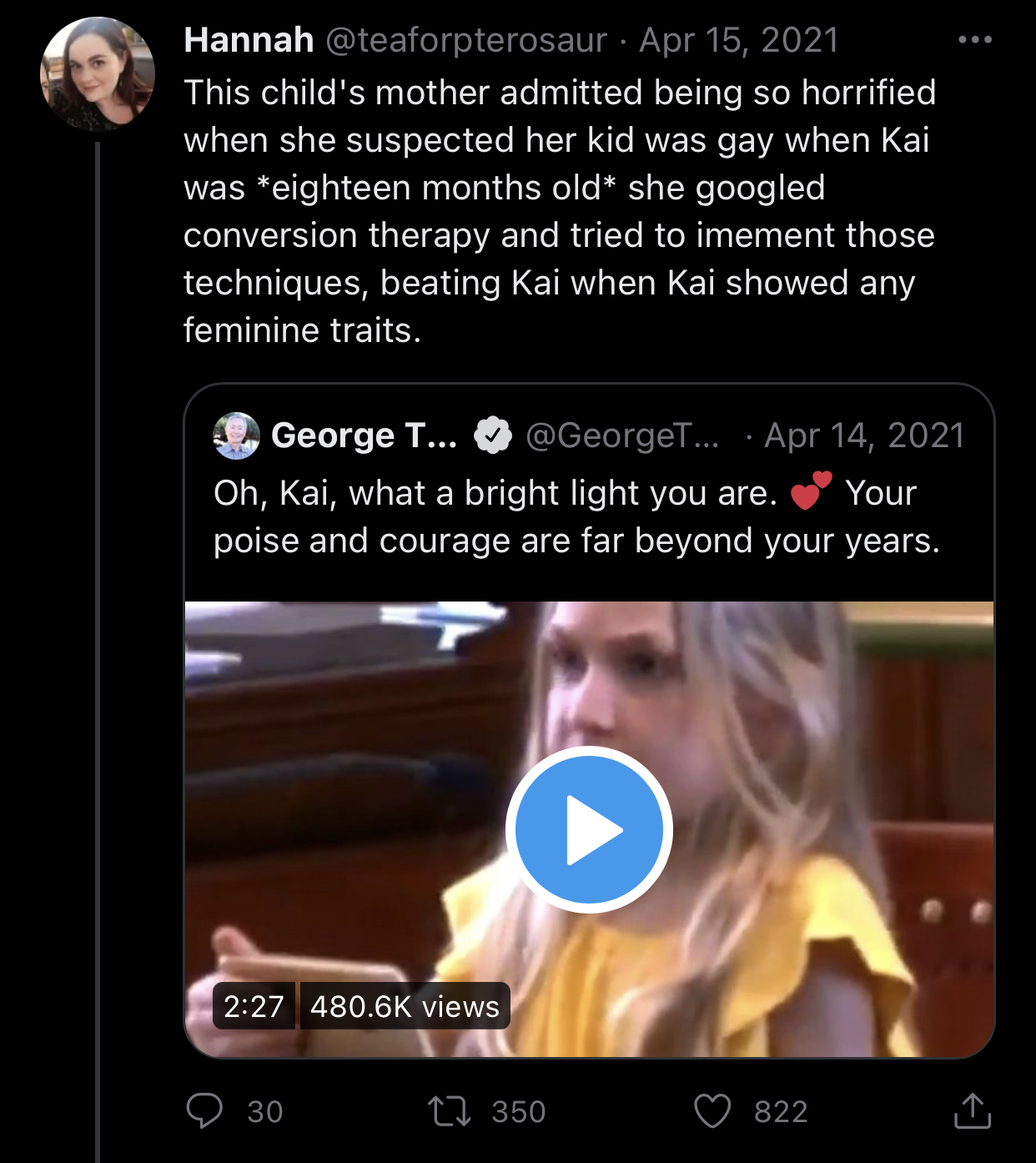This screenshot has height=1163, width=1036.
Task: Tap the 2:27 video duration badge
Action: pos(254,1006)
